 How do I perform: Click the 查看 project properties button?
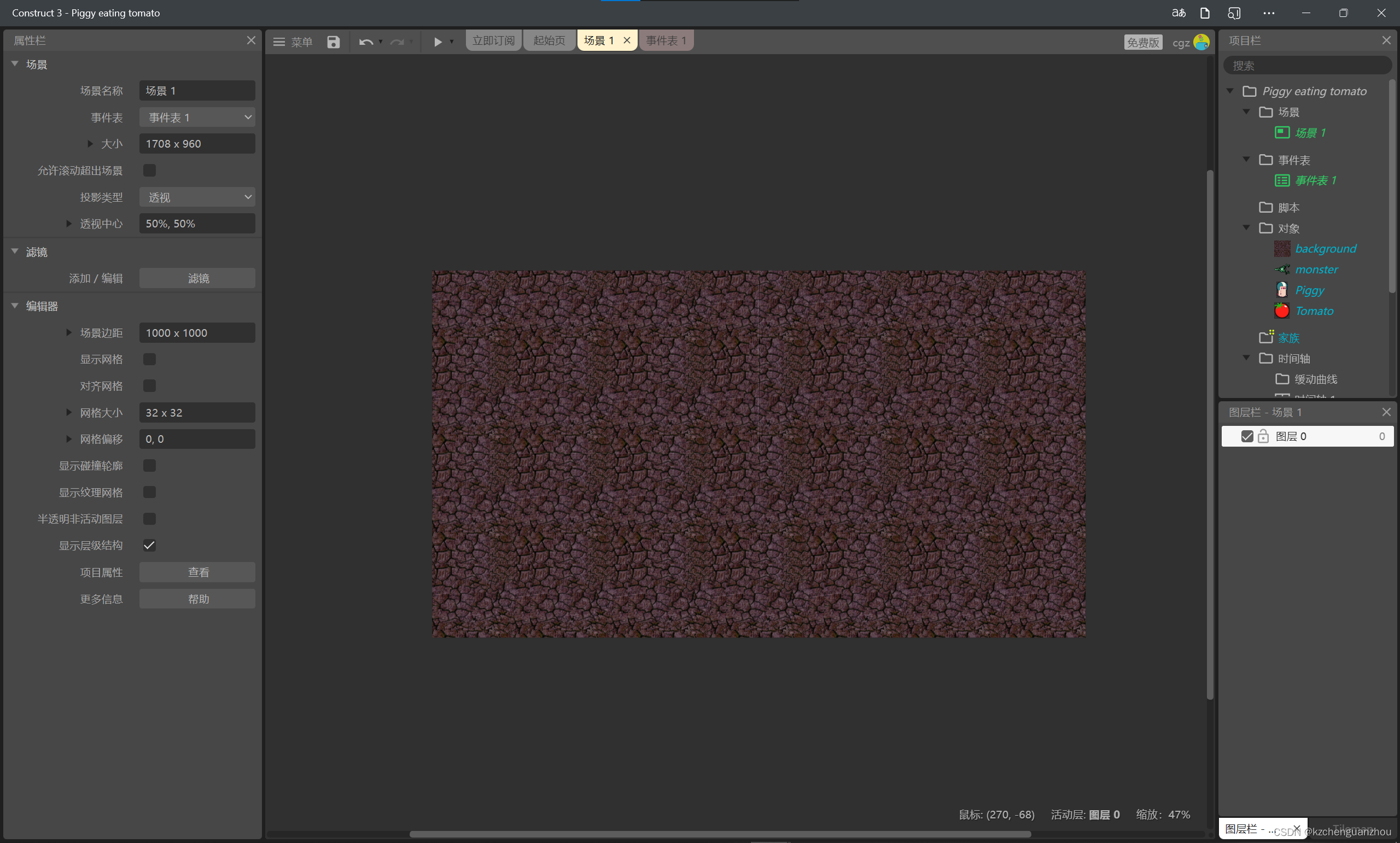coord(197,572)
